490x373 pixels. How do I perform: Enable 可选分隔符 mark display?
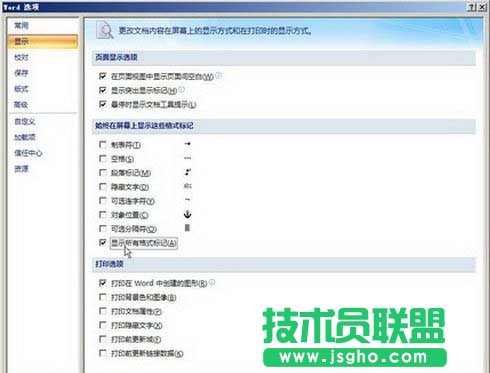click(x=103, y=229)
